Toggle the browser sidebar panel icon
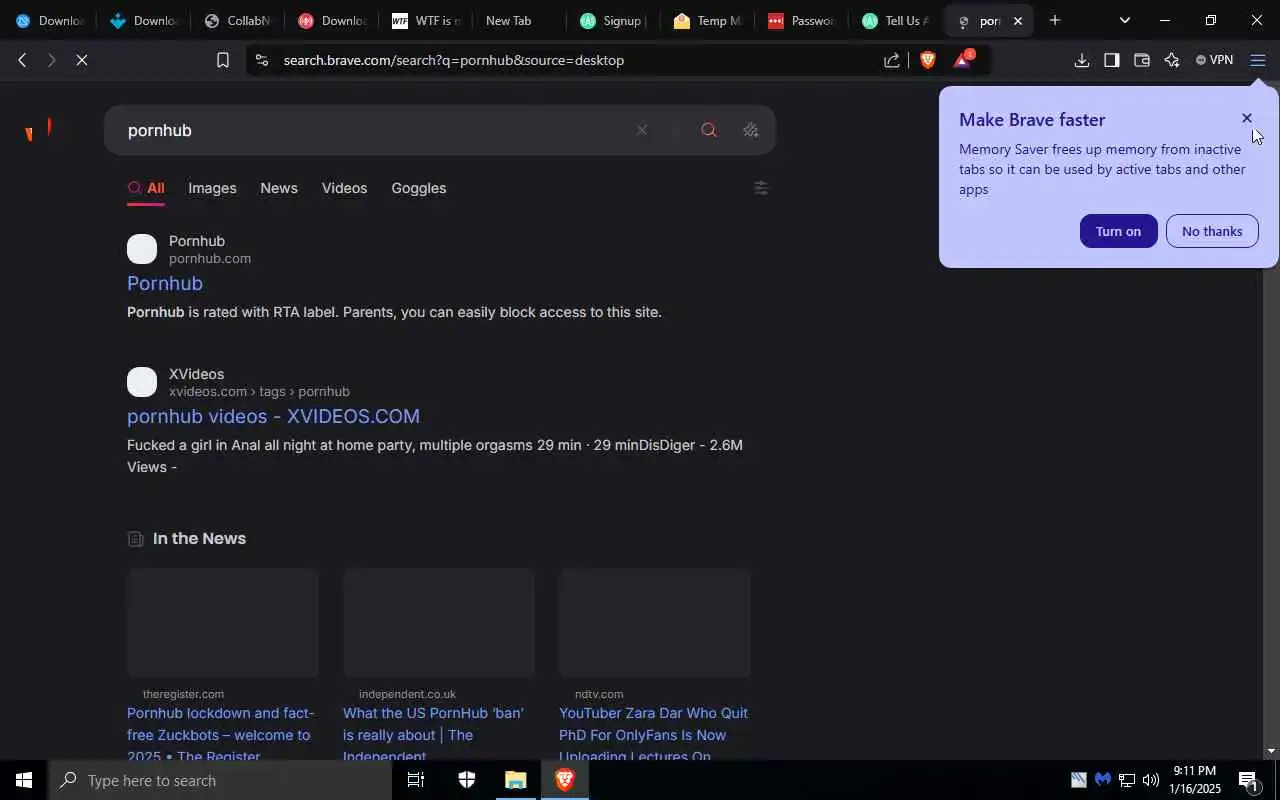This screenshot has width=1280, height=800. pos(1111,60)
